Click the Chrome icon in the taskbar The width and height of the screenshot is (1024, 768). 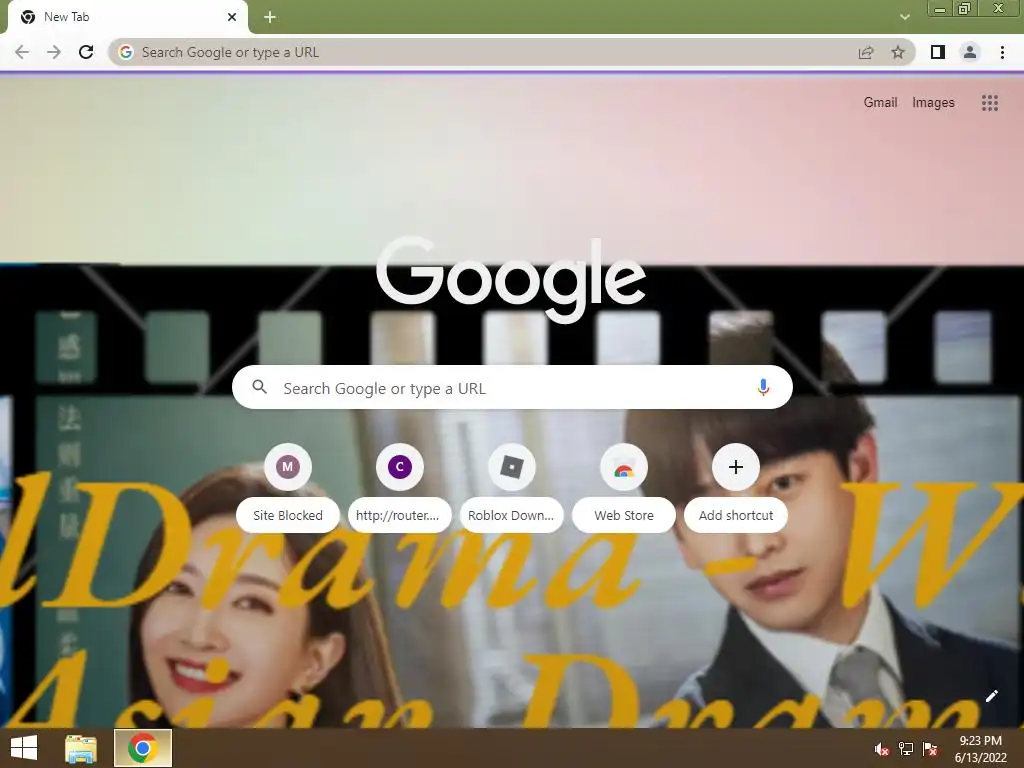pos(143,748)
